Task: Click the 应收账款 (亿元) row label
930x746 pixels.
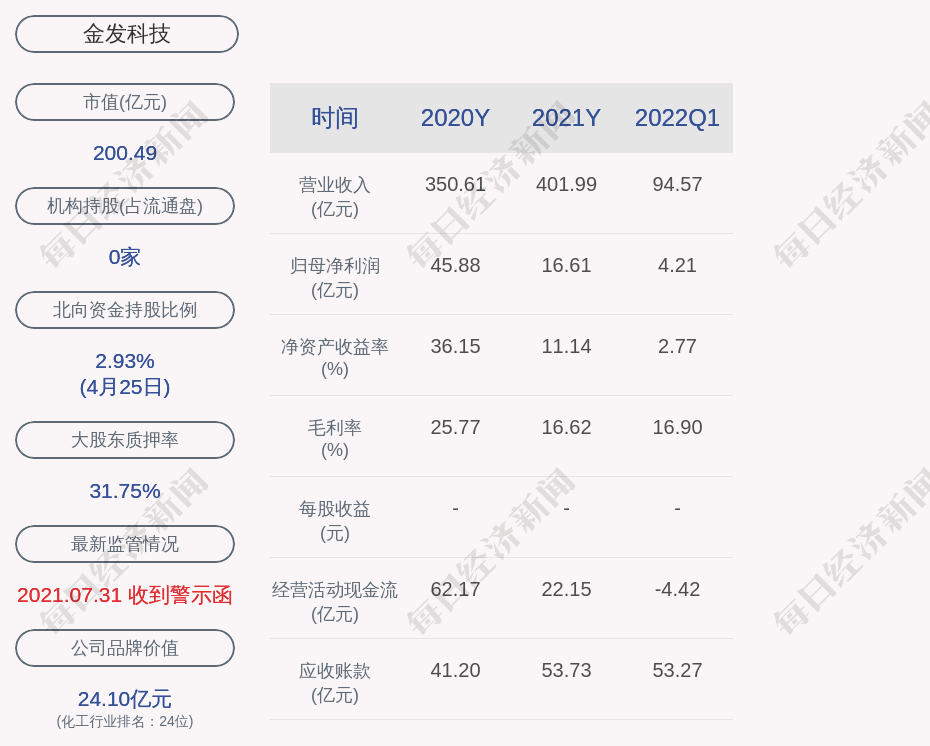Action: tap(335, 683)
